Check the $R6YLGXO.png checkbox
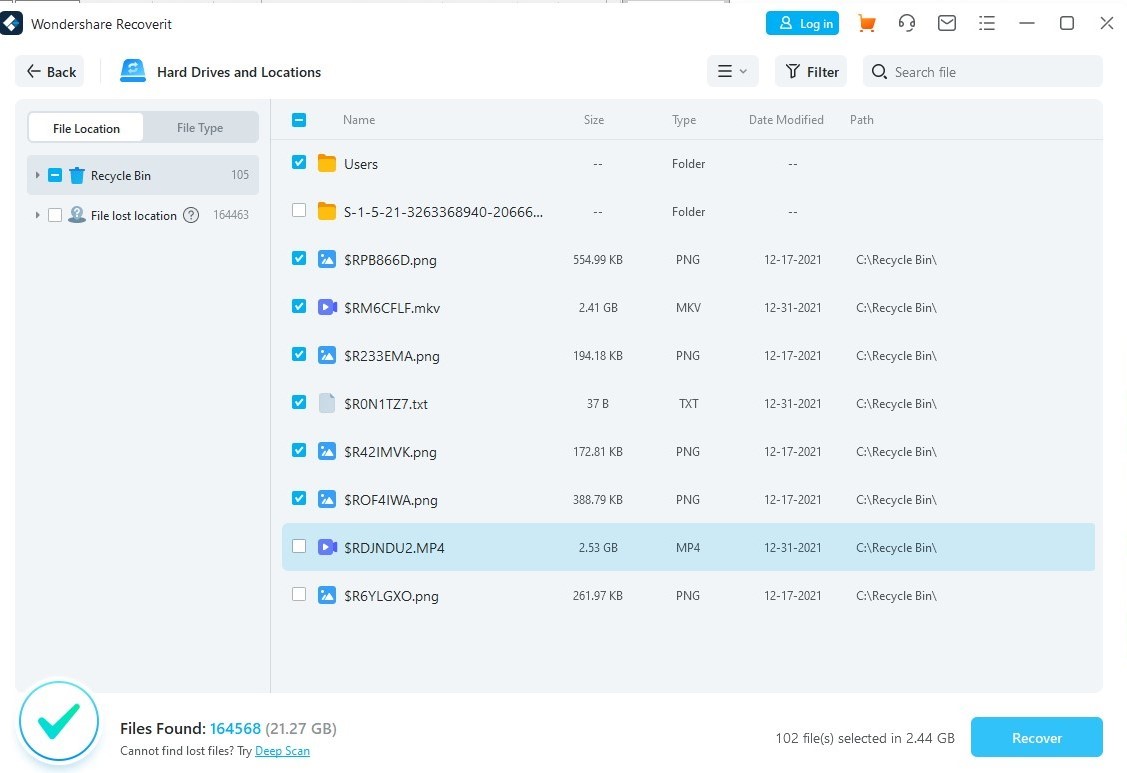The height and width of the screenshot is (773, 1127). pyautogui.click(x=299, y=595)
